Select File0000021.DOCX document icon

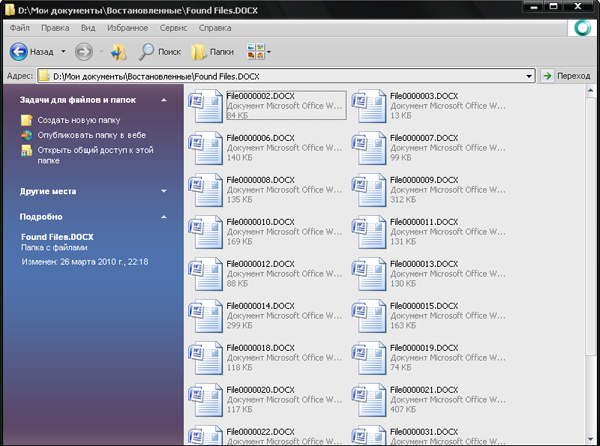pos(369,400)
